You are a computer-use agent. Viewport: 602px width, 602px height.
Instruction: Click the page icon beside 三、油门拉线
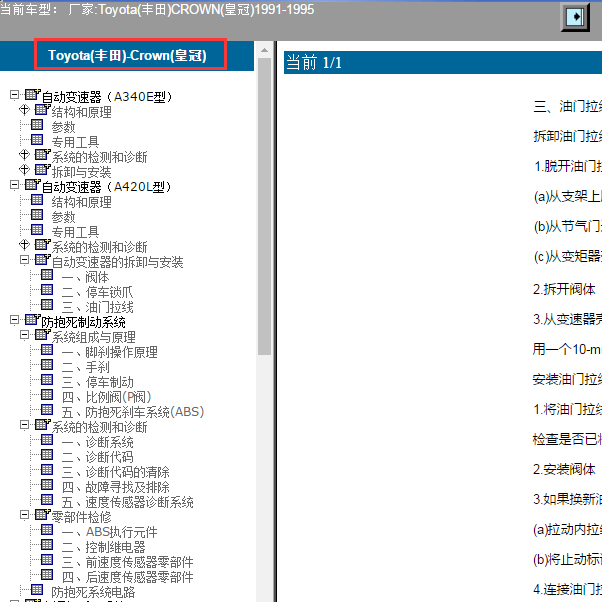(x=47, y=305)
